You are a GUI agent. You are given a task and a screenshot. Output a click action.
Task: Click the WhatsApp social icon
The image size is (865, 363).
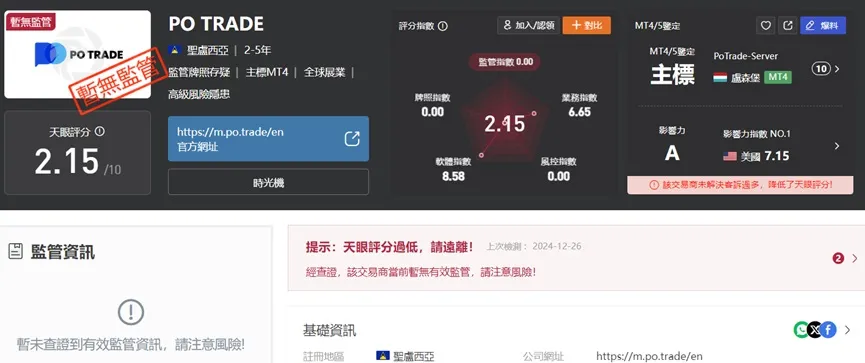coord(801,330)
